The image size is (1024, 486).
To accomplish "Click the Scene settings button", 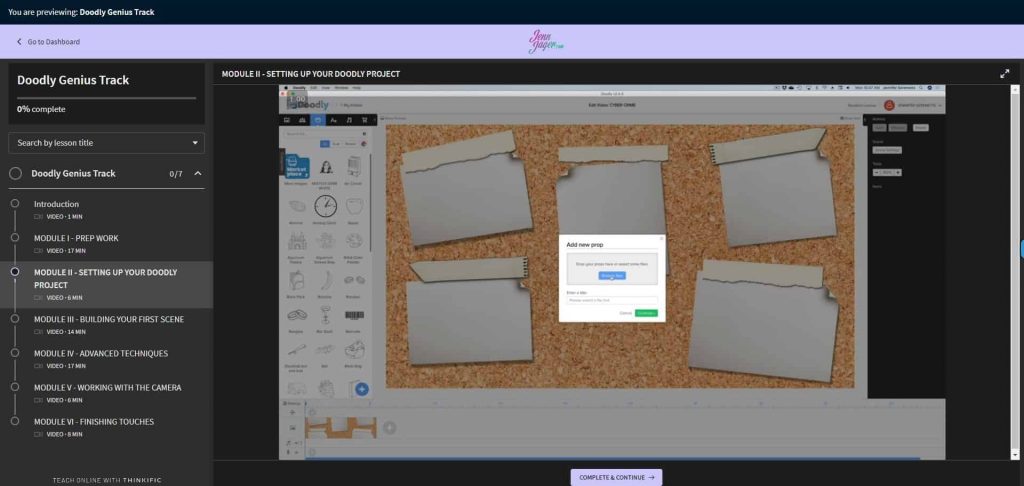I will [887, 150].
